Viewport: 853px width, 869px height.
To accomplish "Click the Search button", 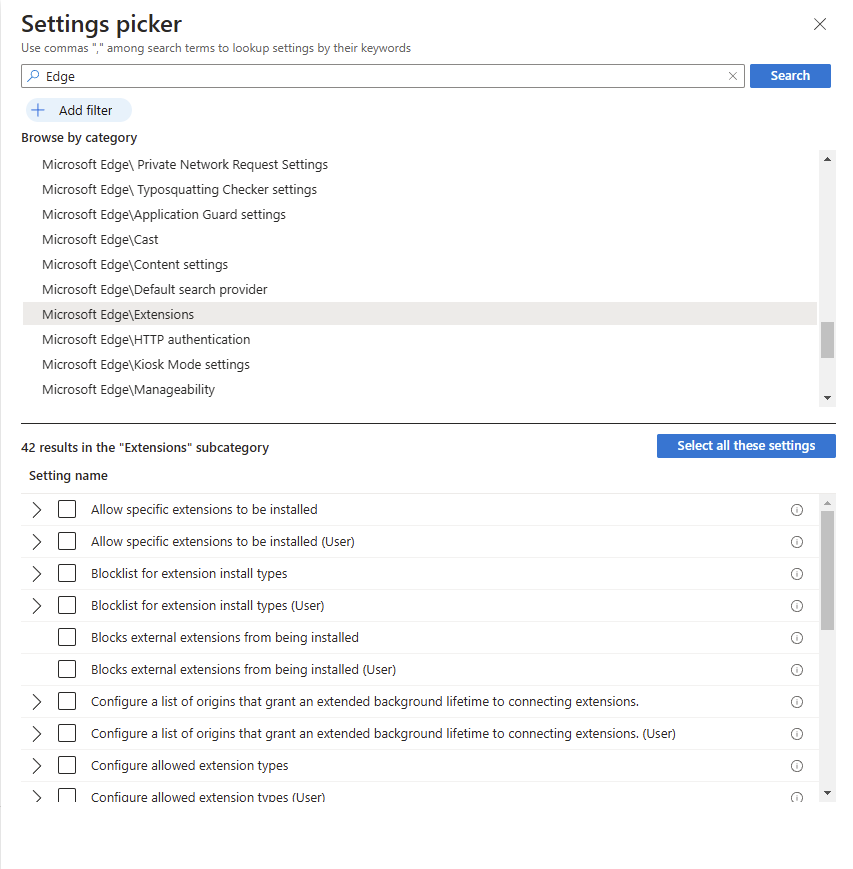I will pyautogui.click(x=790, y=76).
